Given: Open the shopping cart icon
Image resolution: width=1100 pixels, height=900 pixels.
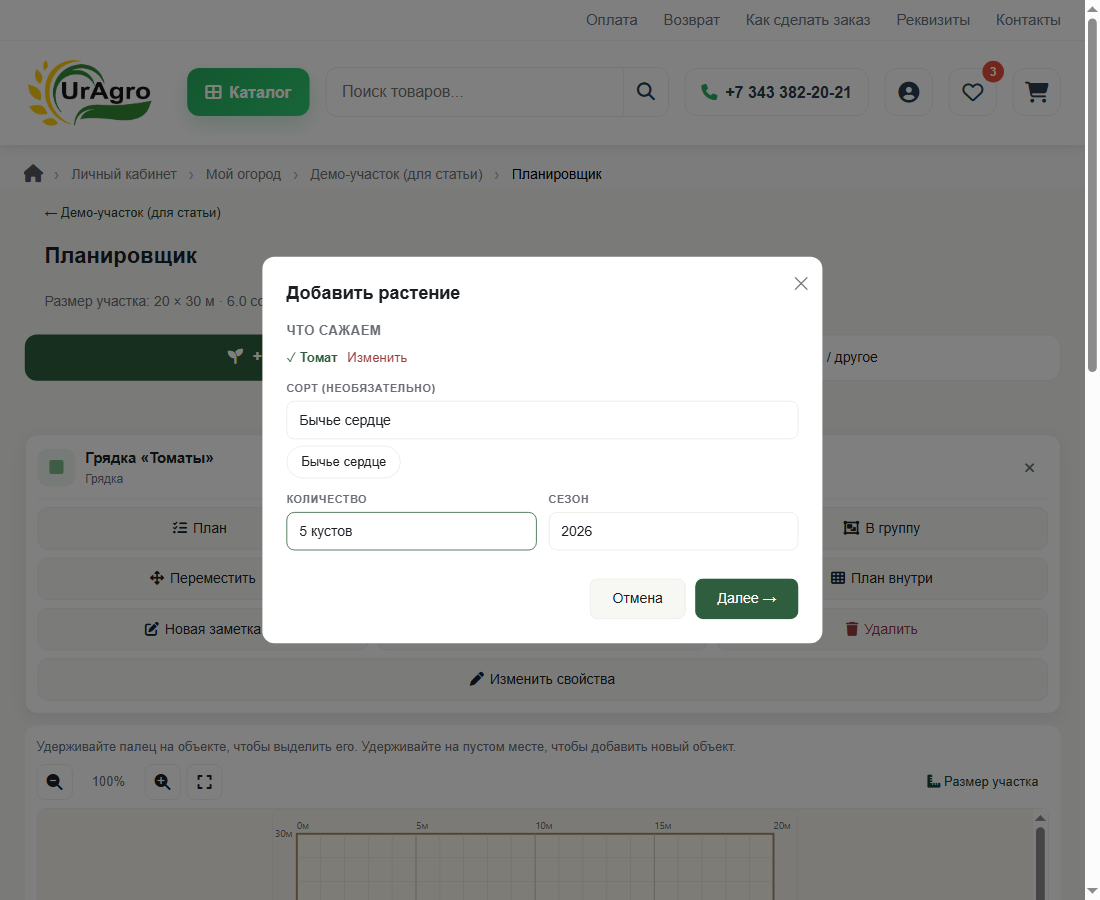Looking at the screenshot, I should (x=1036, y=92).
